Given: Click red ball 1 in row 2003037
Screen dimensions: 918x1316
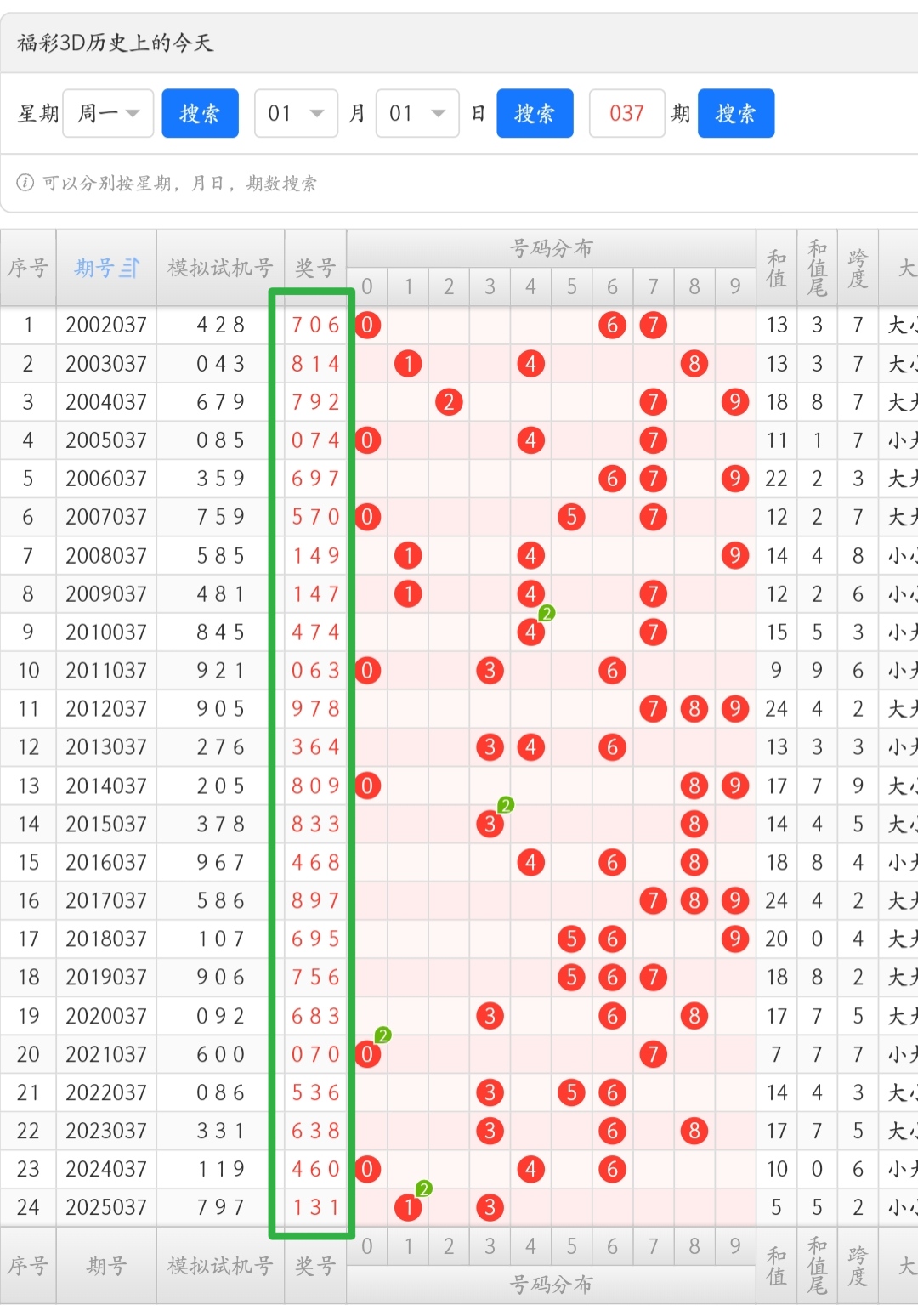Looking at the screenshot, I should pos(408,364).
